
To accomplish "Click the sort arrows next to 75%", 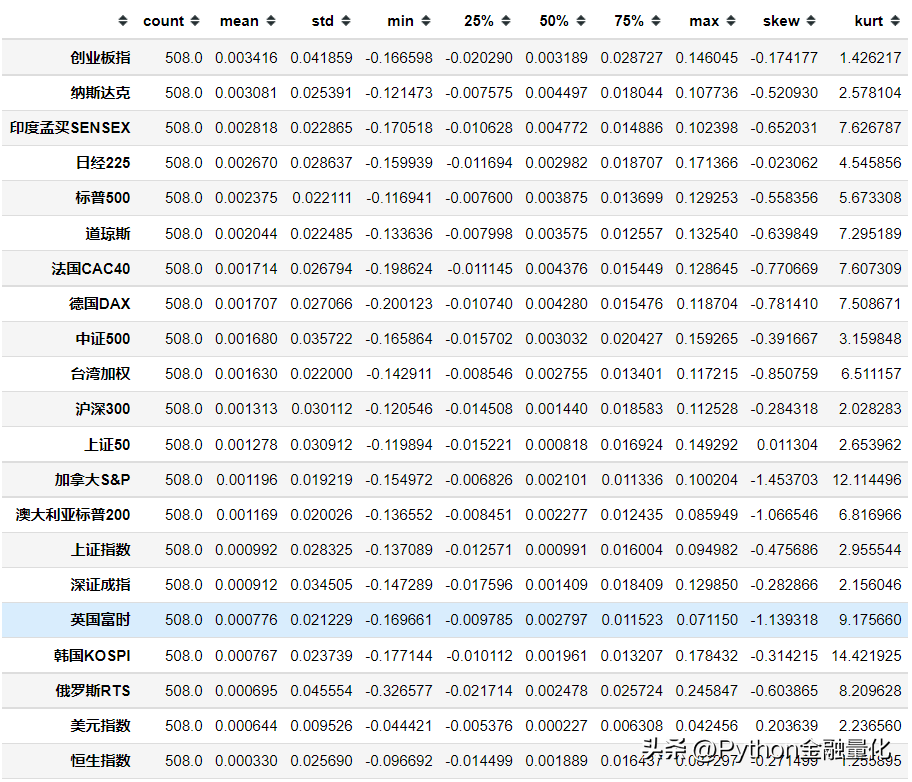I will [x=656, y=21].
